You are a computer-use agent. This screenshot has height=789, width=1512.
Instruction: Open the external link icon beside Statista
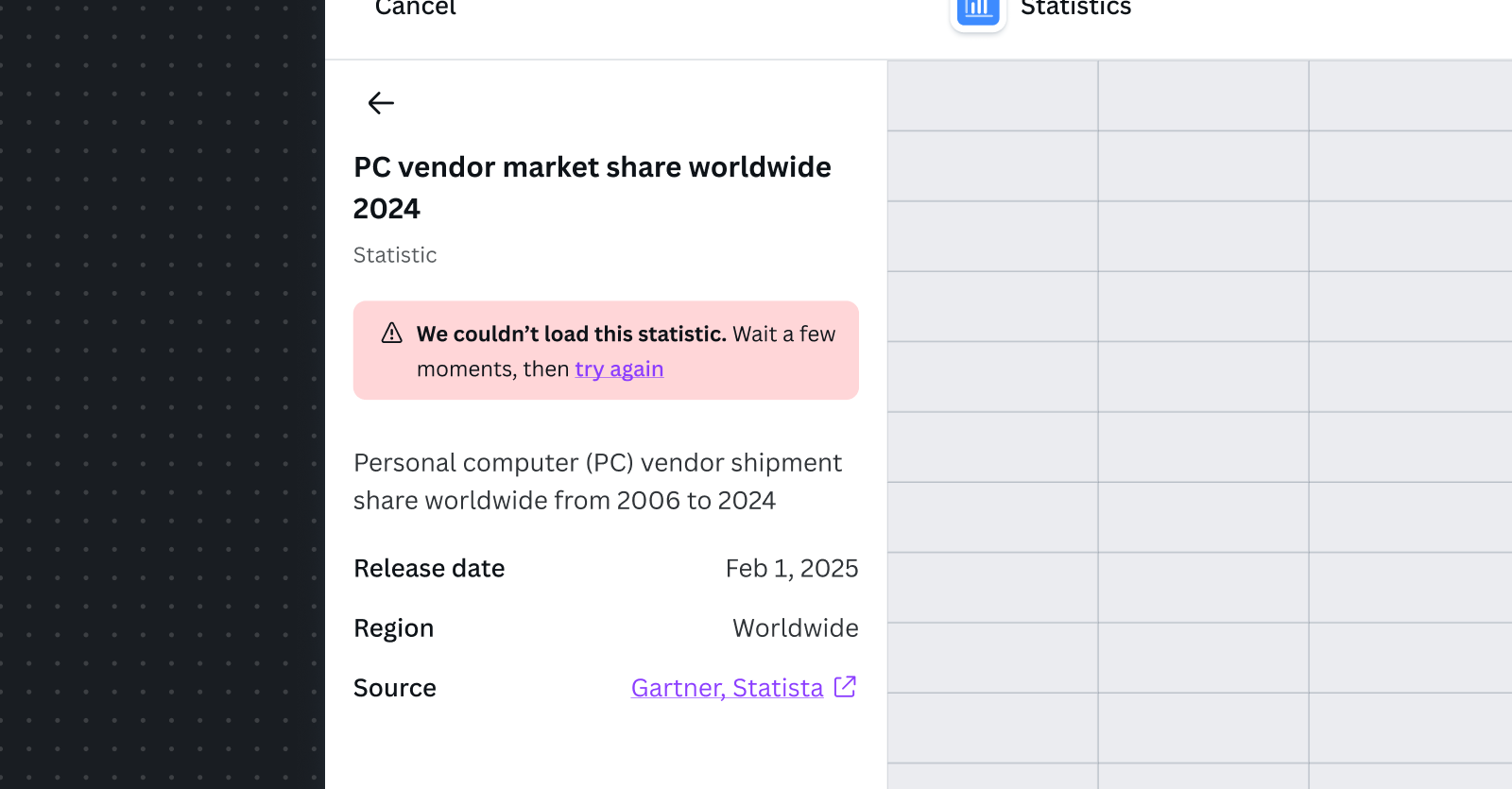pos(846,687)
